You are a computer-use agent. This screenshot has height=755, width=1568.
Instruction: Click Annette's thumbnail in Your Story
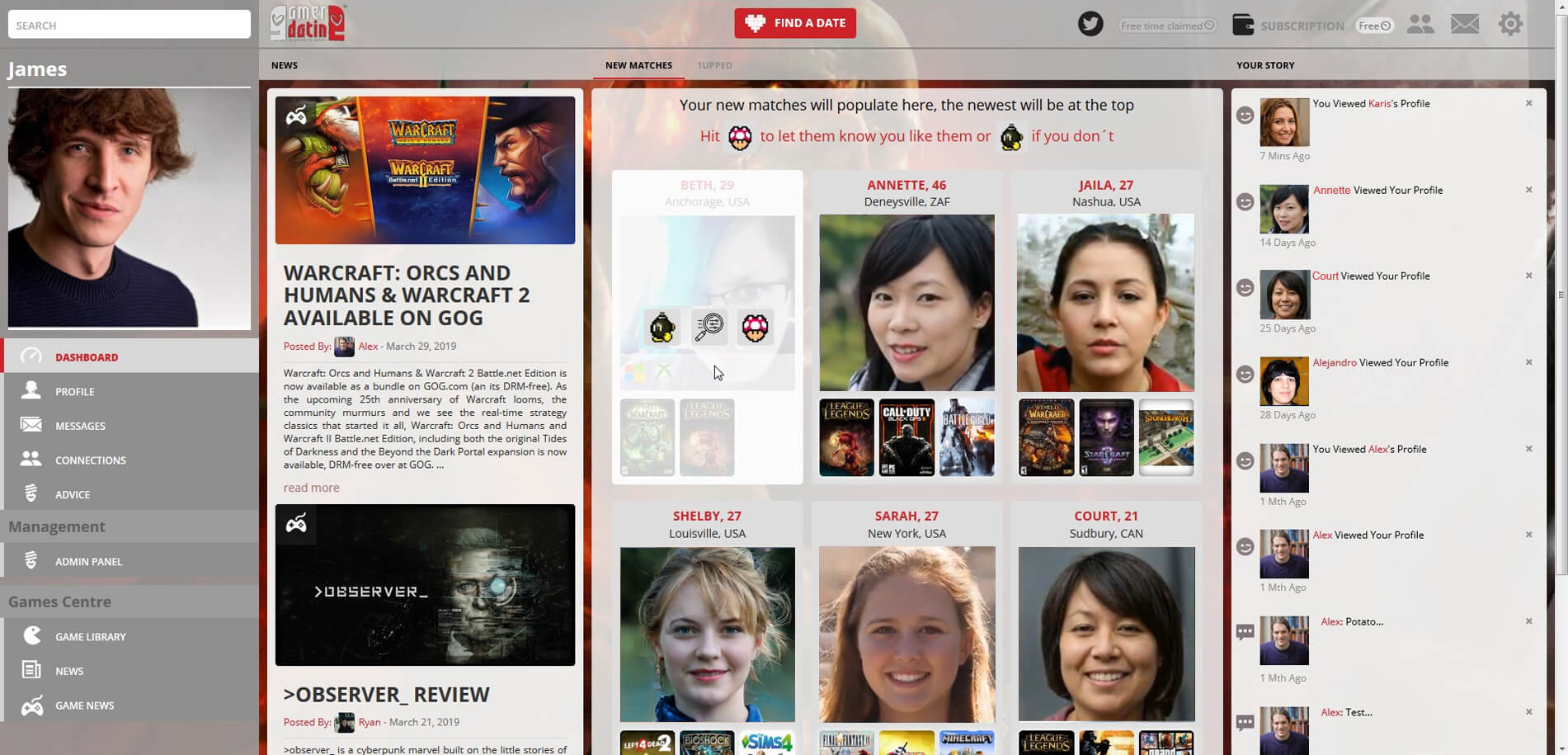[1284, 209]
